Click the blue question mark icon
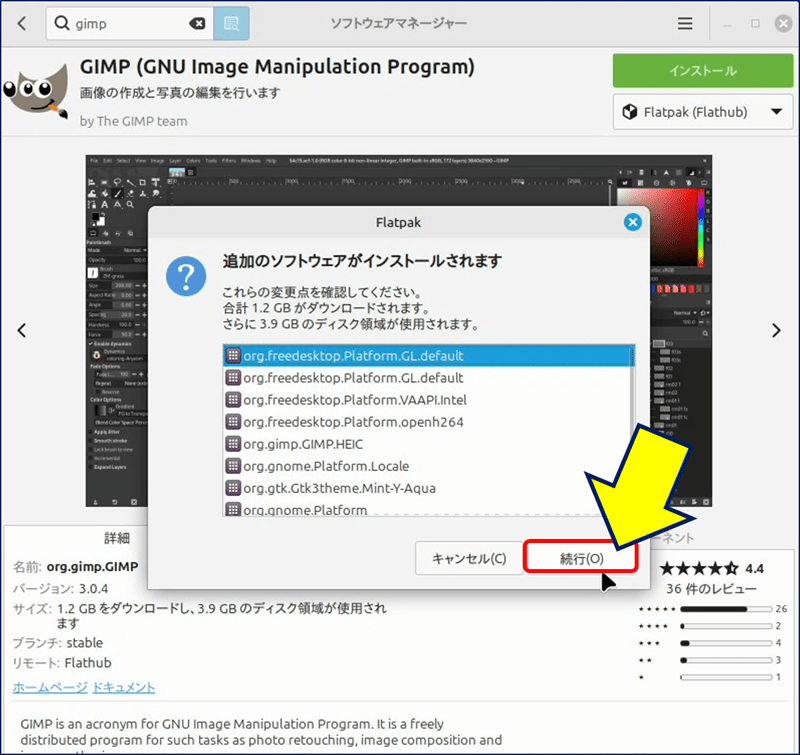This screenshot has width=800, height=755. tap(186, 276)
